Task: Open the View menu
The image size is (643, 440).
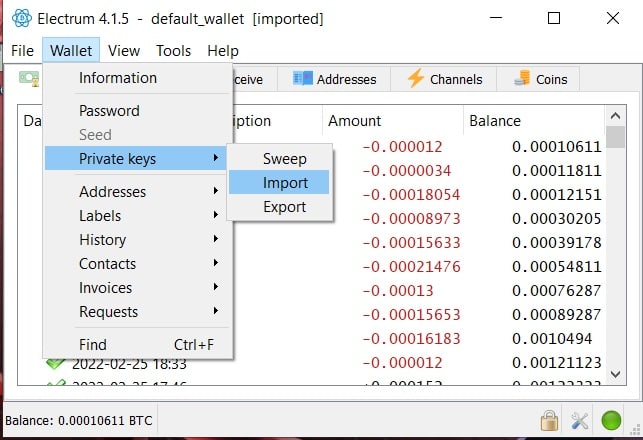Action: (x=124, y=51)
